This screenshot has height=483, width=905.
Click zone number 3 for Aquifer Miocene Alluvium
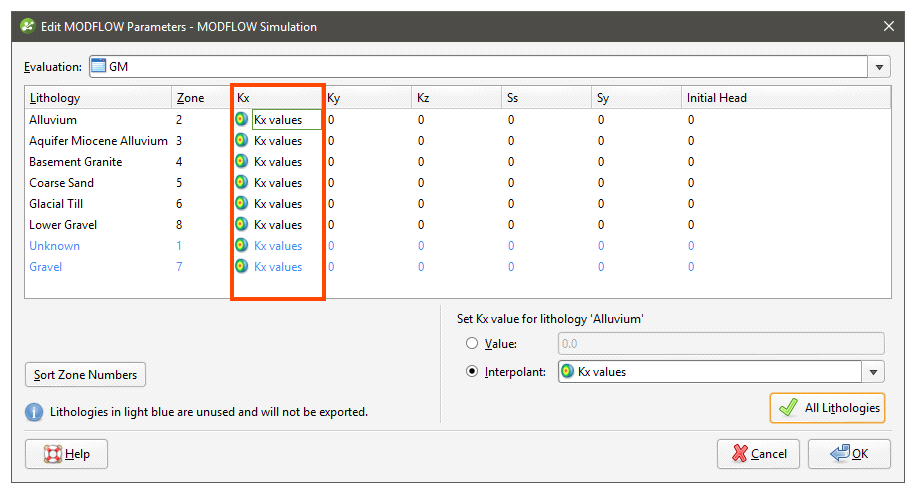pos(179,141)
